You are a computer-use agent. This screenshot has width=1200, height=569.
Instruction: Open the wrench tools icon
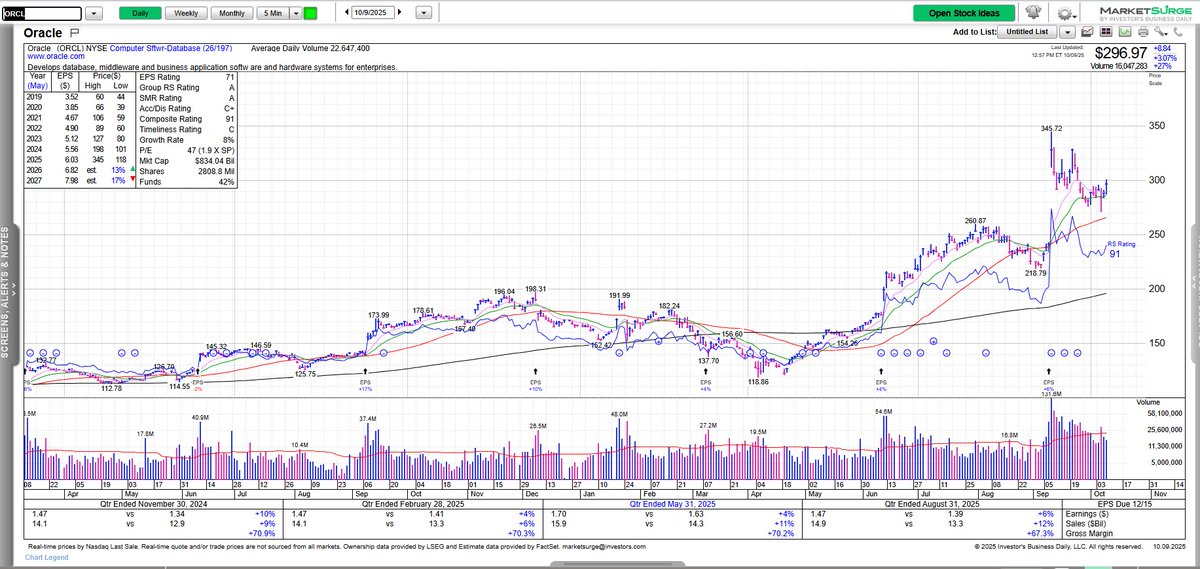pos(1160,32)
